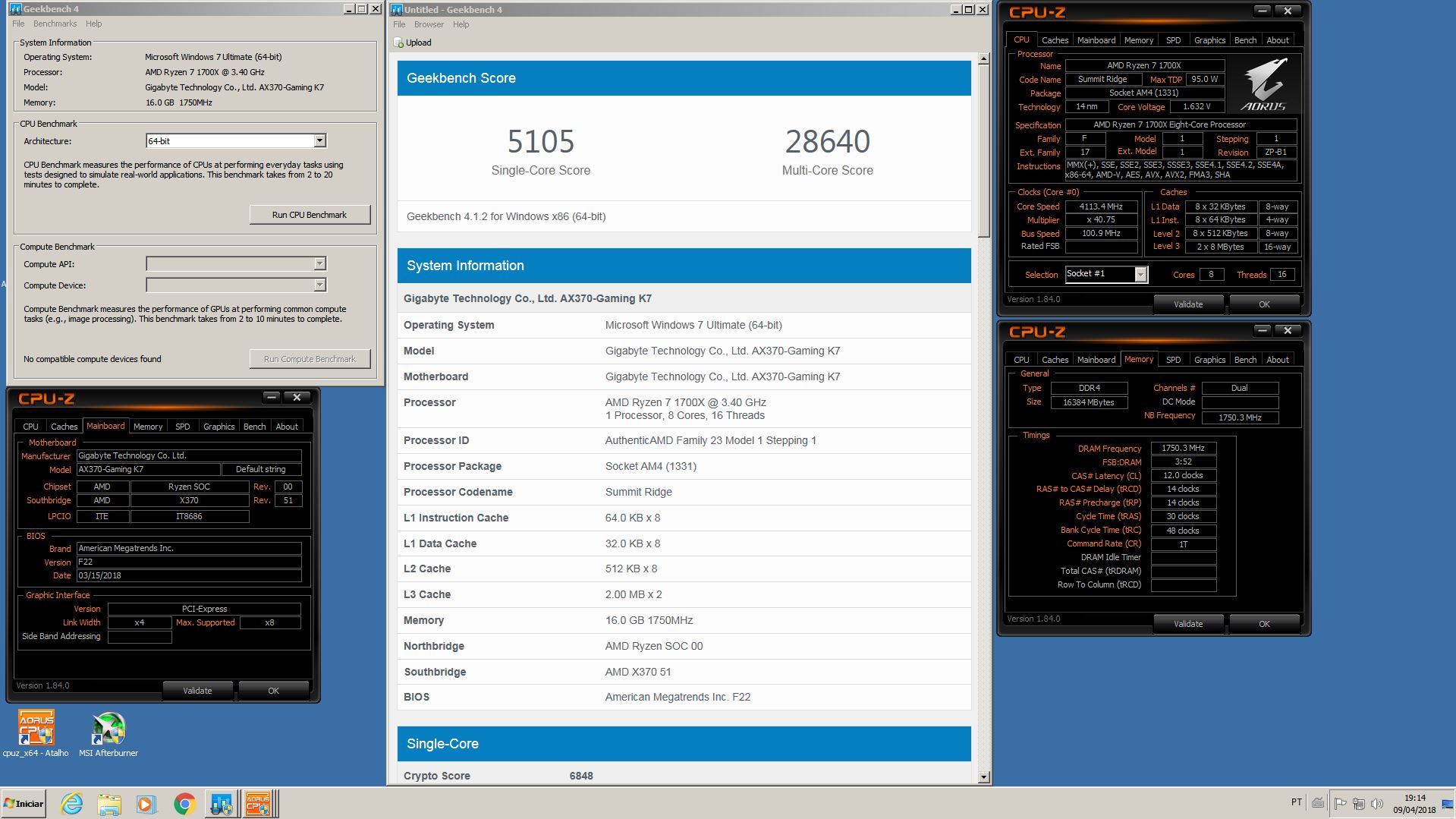
Task: Open Action Center flag tray icon
Action: [x=1341, y=803]
